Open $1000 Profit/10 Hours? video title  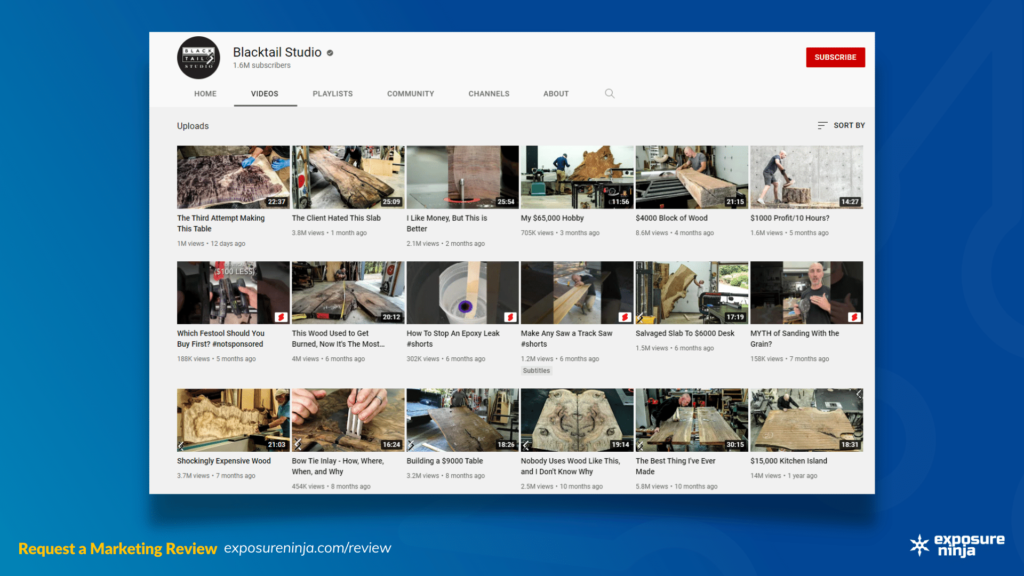click(x=790, y=218)
